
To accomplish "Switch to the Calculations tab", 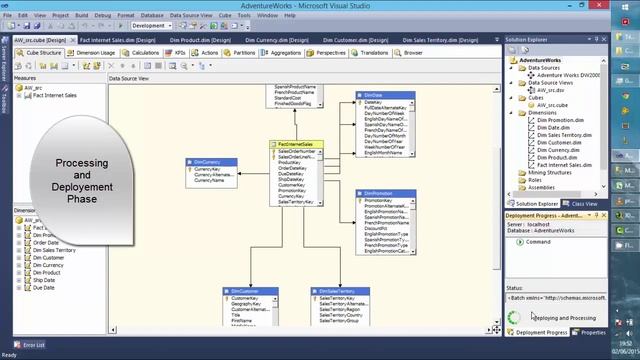I will (x=141, y=53).
